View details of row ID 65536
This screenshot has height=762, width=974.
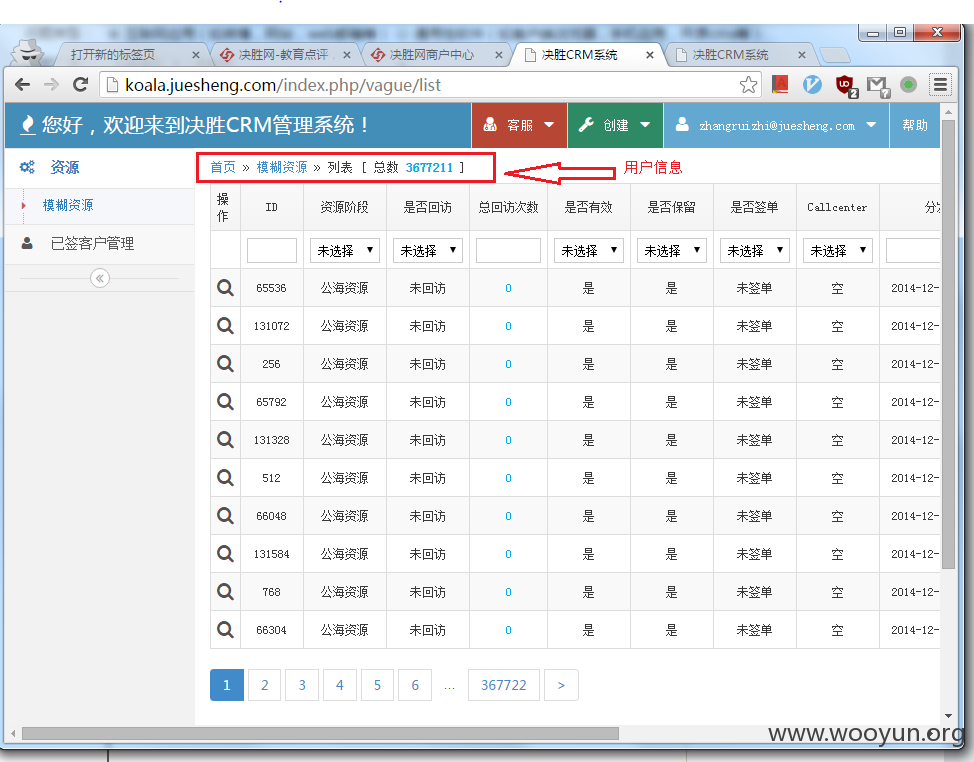pos(225,288)
